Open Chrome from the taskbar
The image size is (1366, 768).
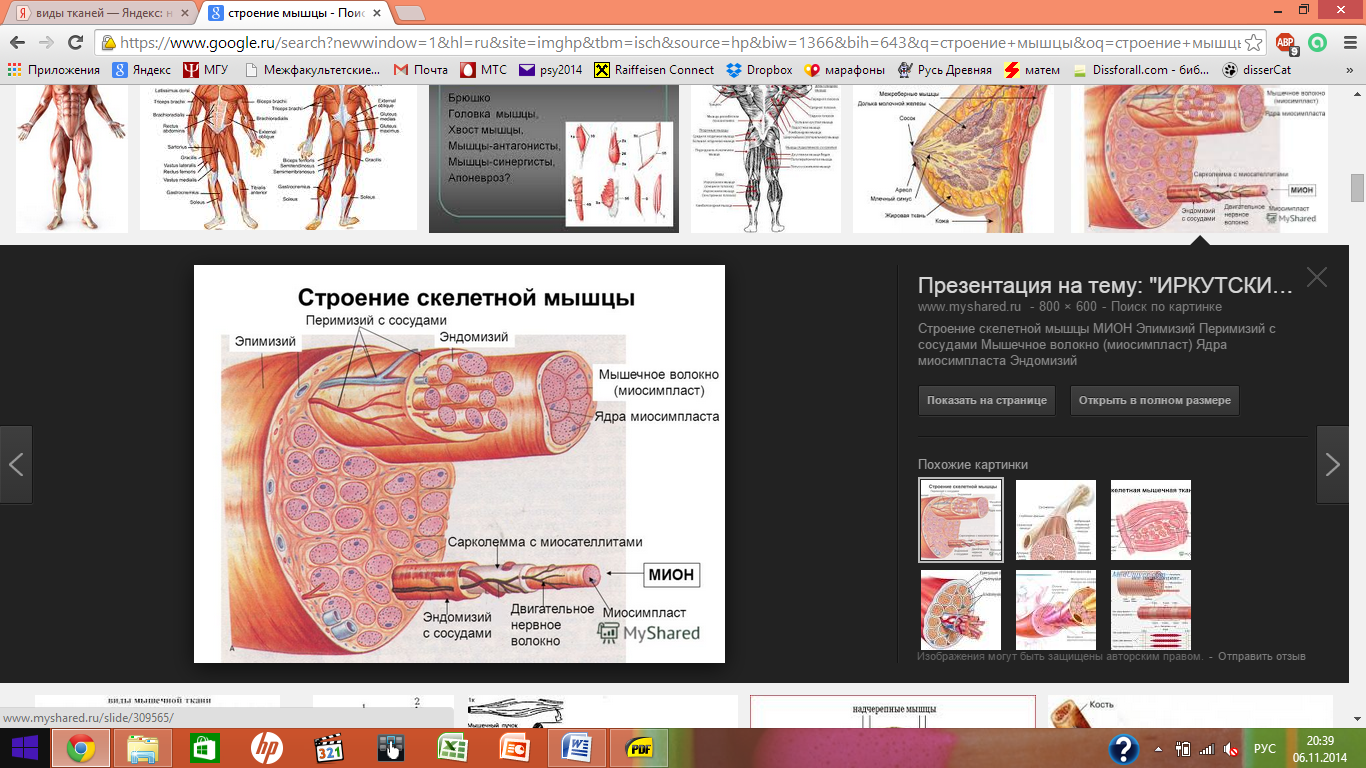(x=81, y=748)
